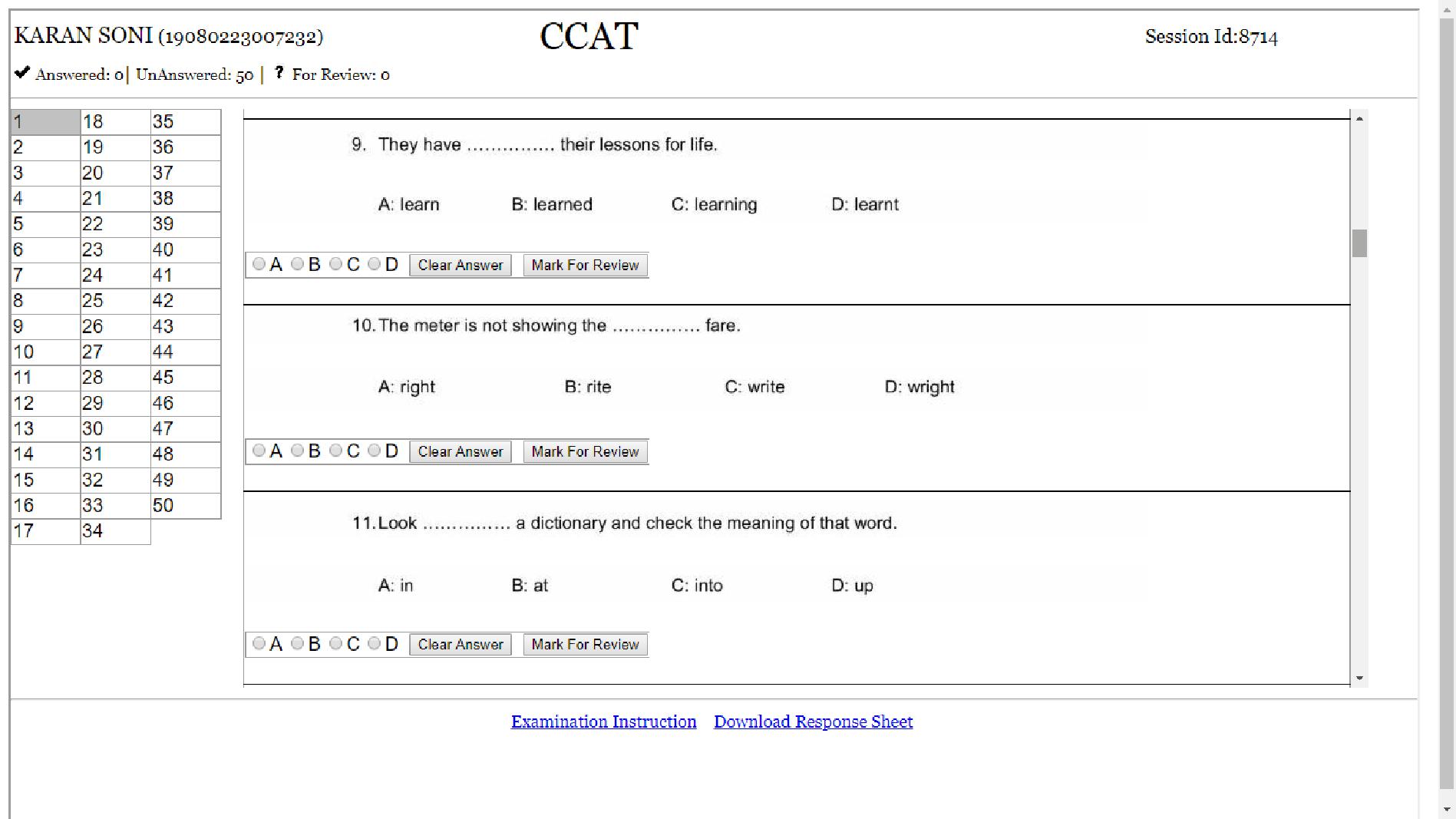
Task: Click Clear Answer for question 10
Action: coord(460,451)
